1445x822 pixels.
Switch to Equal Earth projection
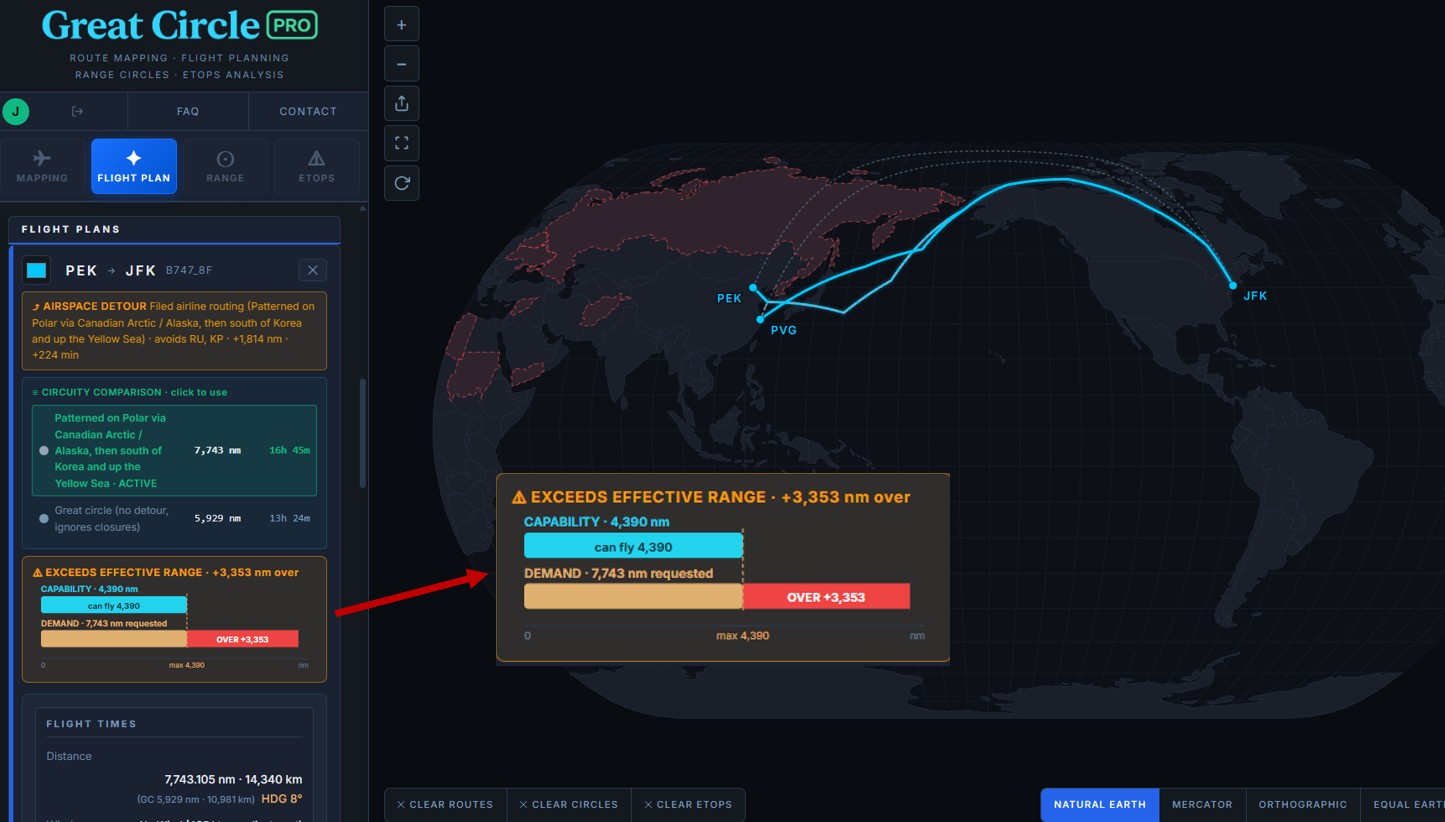click(1403, 804)
